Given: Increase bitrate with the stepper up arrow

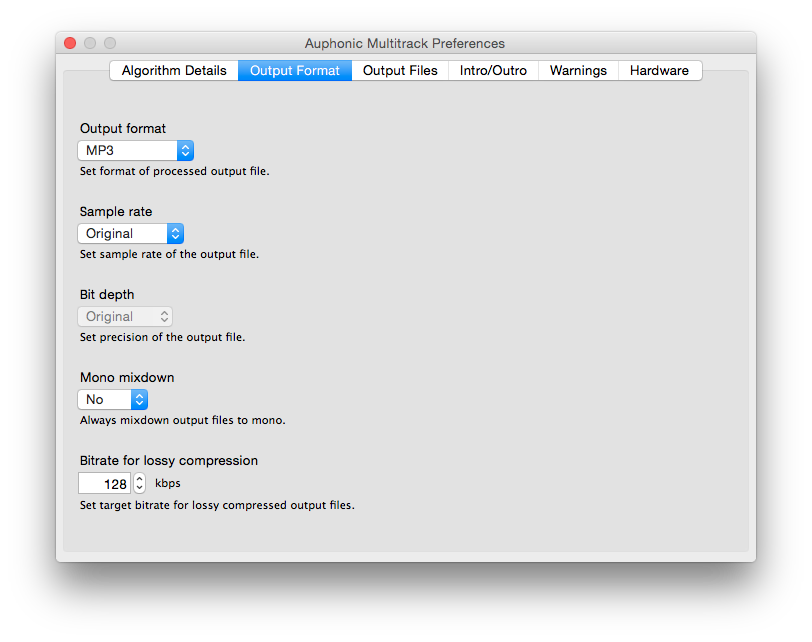Looking at the screenshot, I should pos(139,479).
